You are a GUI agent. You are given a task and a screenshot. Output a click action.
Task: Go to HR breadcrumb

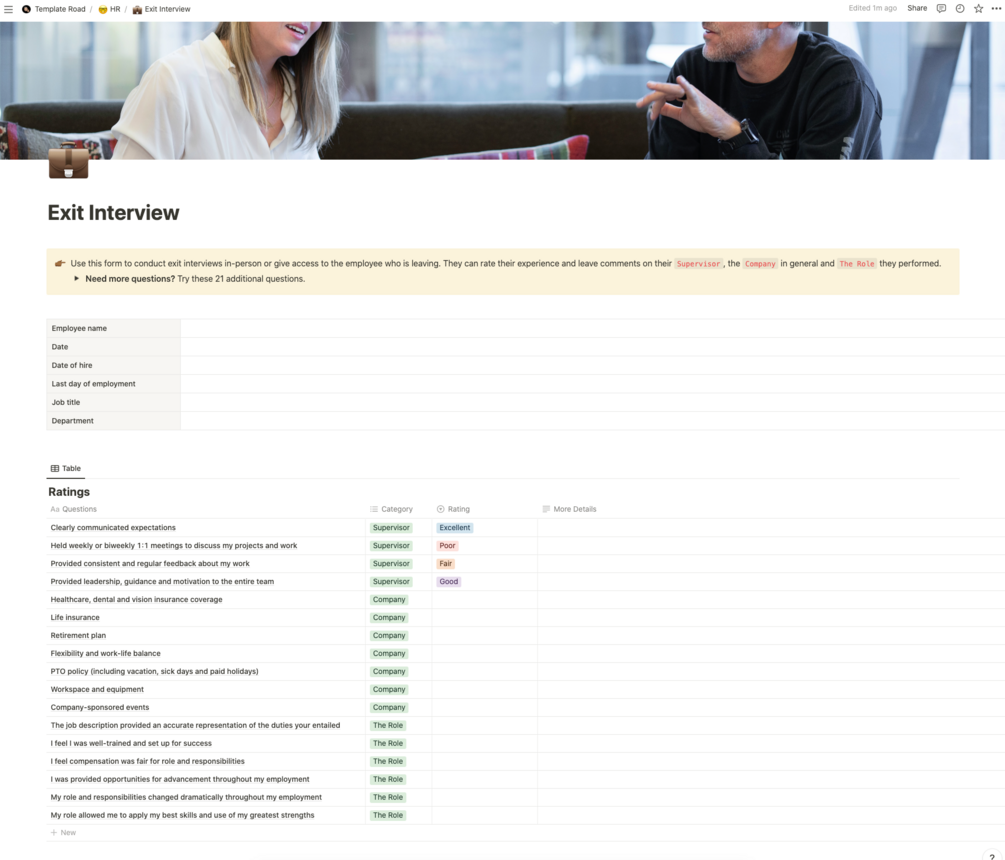110,9
